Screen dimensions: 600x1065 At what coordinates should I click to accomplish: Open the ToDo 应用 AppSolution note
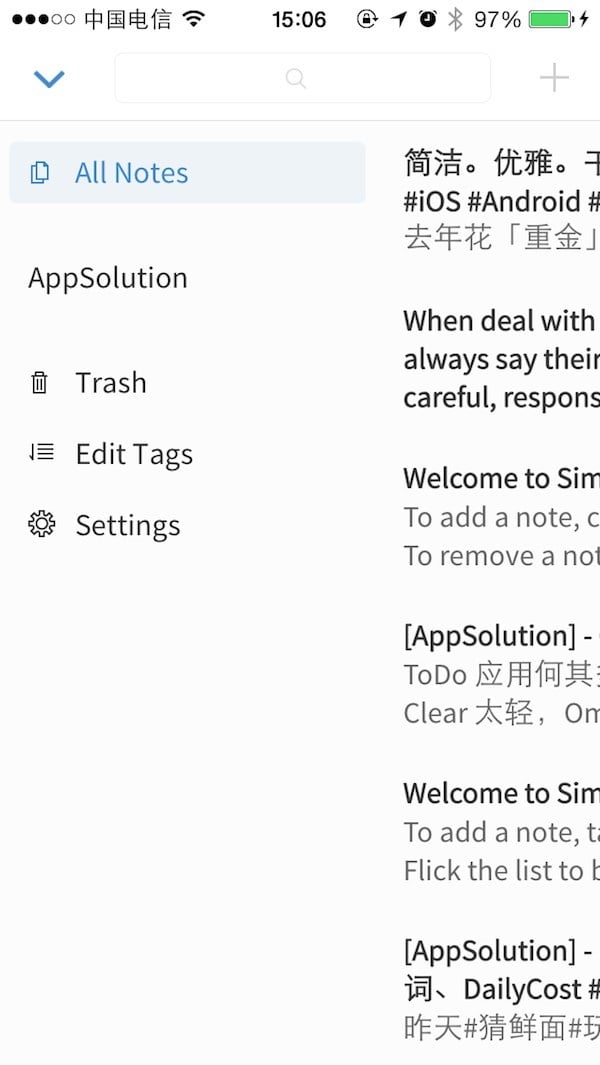(501, 674)
